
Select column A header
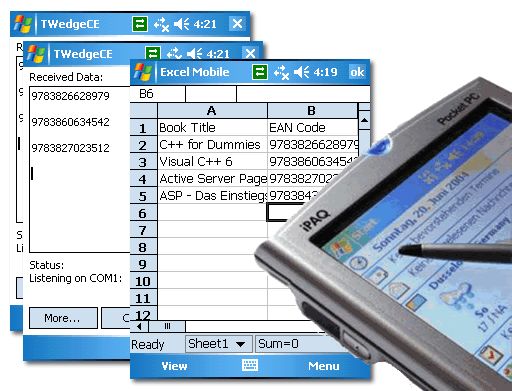(x=212, y=110)
